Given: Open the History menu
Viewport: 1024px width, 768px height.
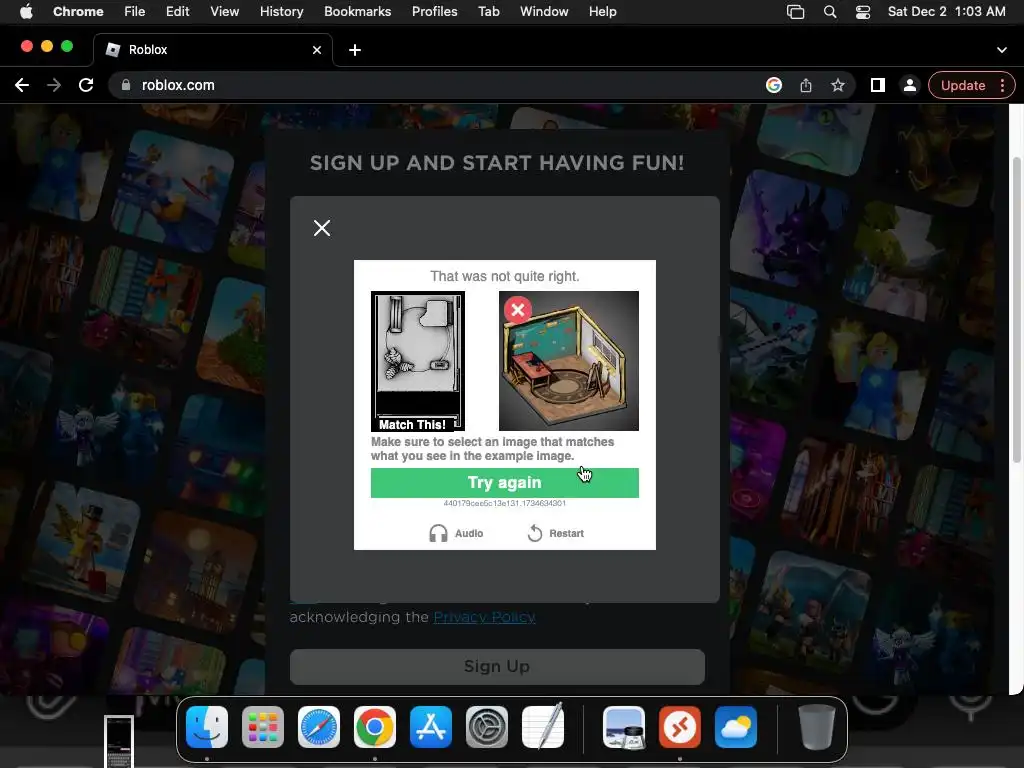Looking at the screenshot, I should (x=281, y=12).
